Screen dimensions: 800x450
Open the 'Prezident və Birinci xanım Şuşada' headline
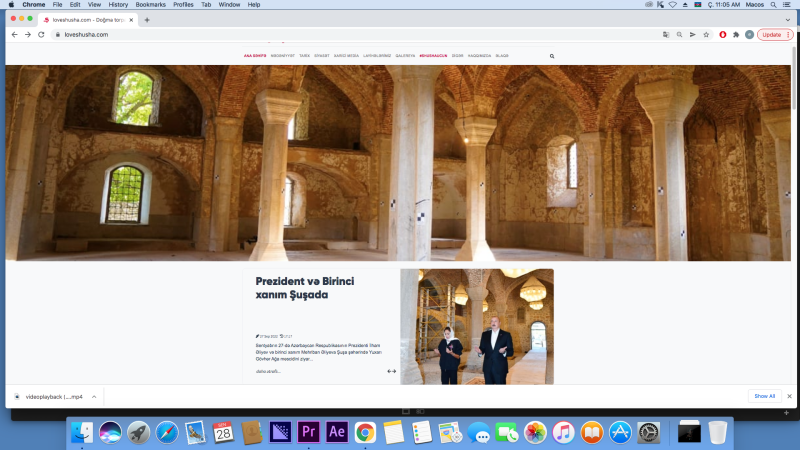[305, 288]
